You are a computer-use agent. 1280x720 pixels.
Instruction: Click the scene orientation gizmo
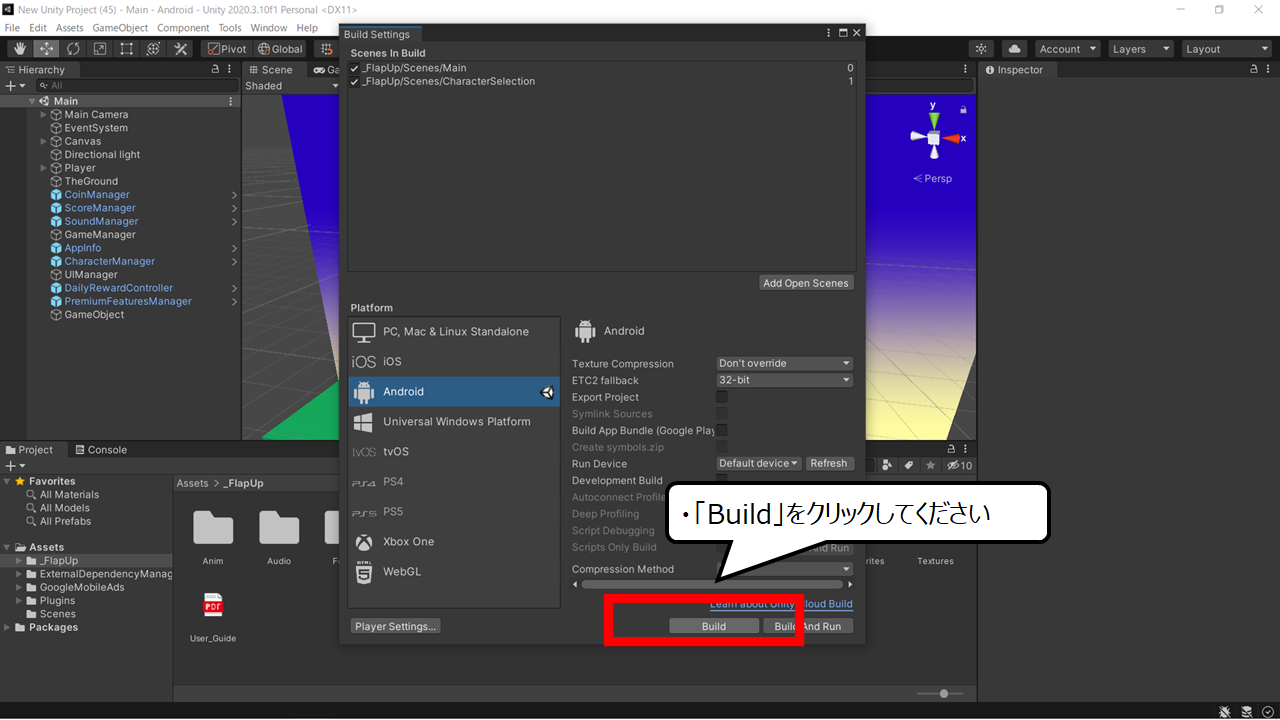[934, 138]
